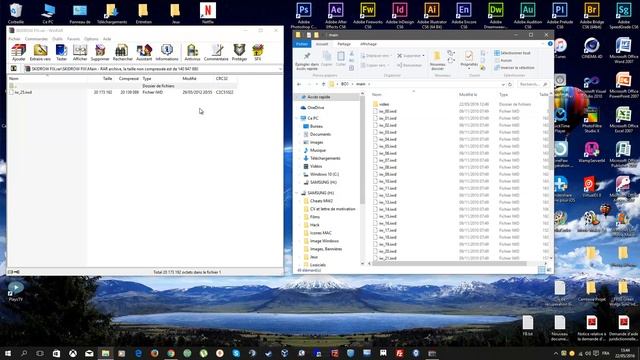Open Outils menu in WinRAR
This screenshot has width=640, height=360.
coord(57,39)
